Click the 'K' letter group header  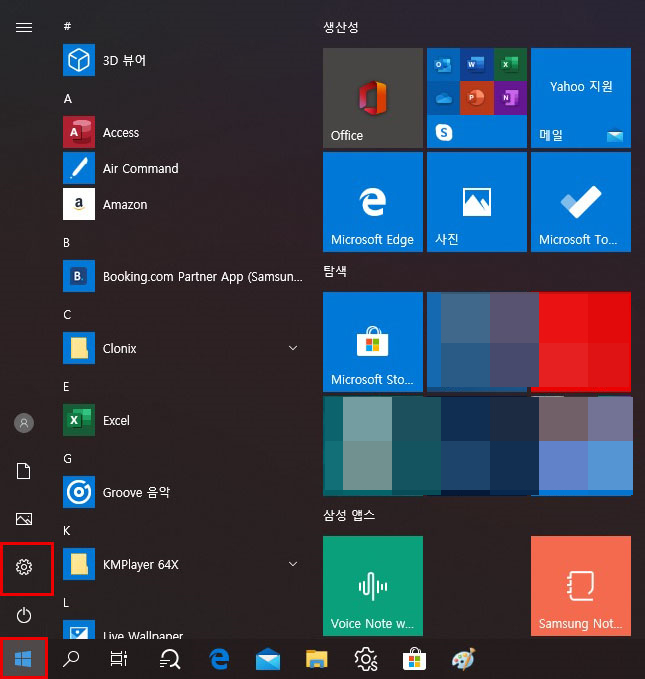coord(66,530)
